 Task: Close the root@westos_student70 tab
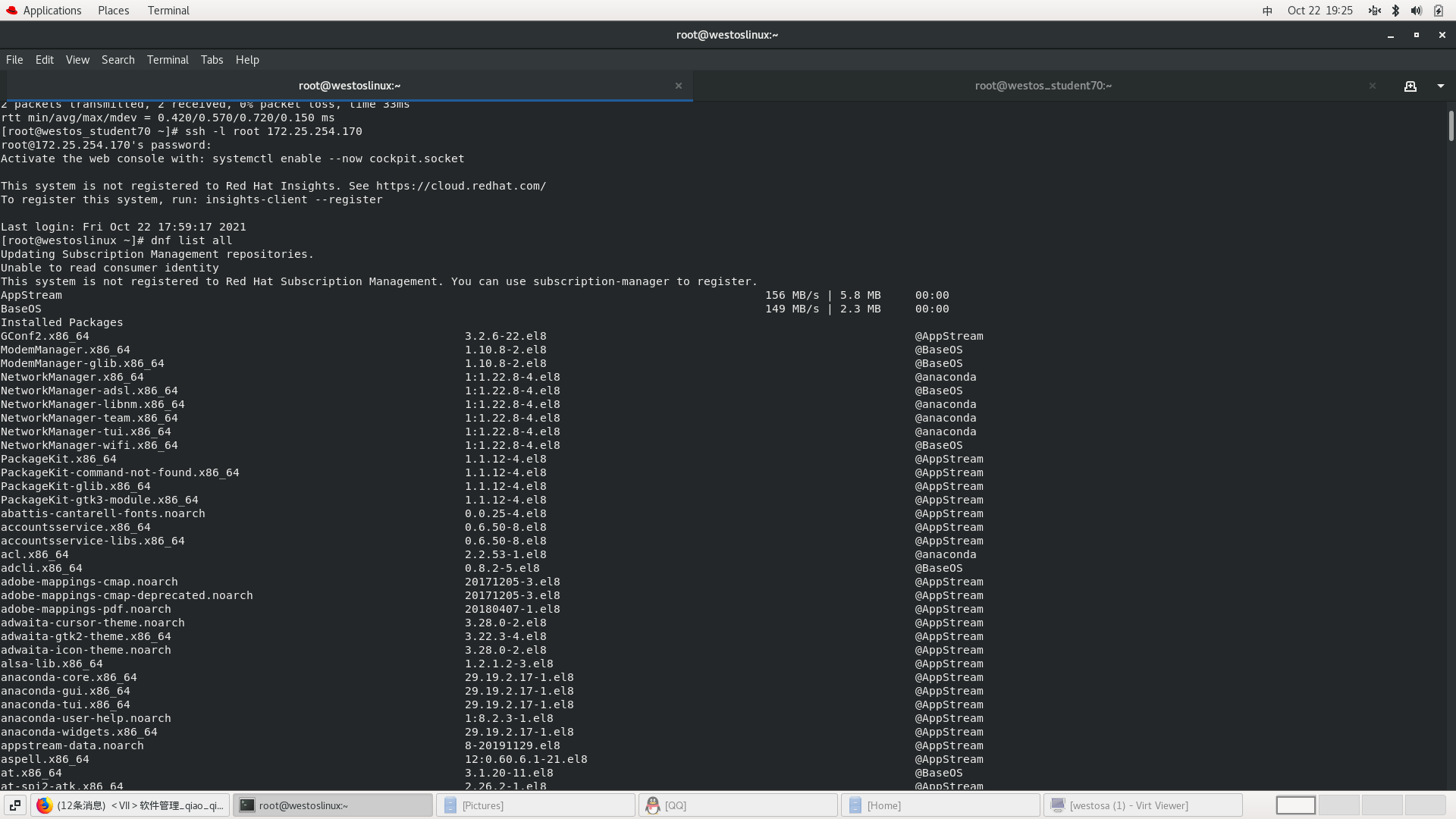[1372, 86]
